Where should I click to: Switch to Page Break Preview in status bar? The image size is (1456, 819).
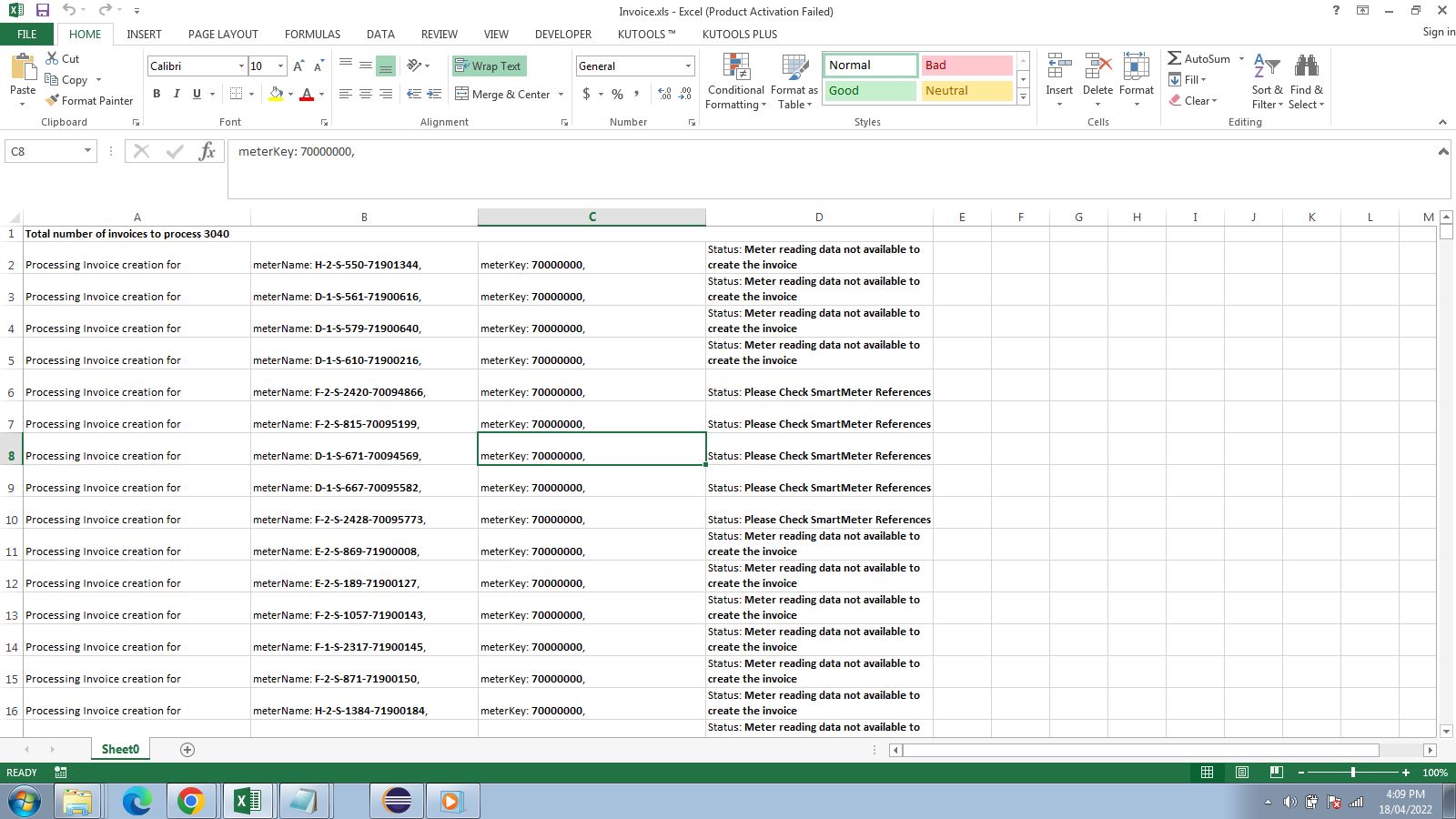1276,772
